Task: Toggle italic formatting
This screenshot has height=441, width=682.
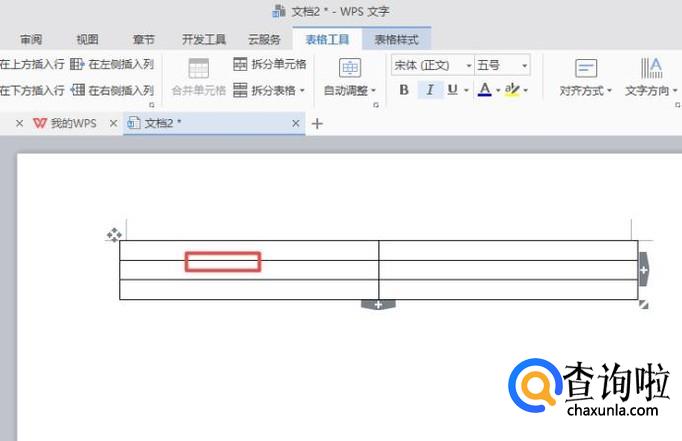Action: (430, 90)
